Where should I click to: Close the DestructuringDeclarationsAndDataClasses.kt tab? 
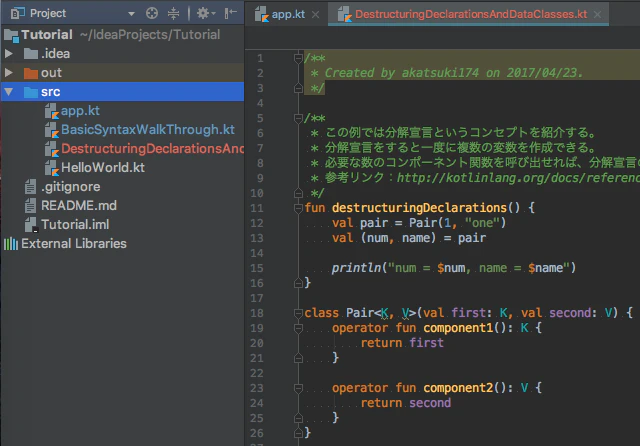point(598,15)
